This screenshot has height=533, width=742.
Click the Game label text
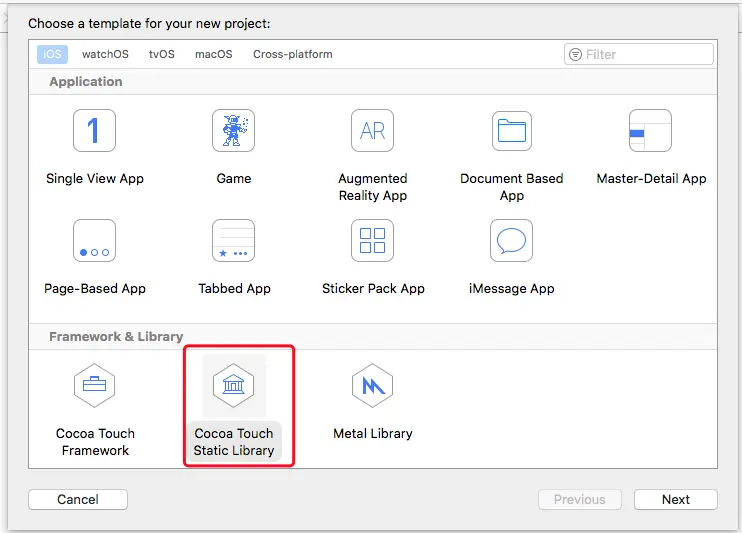pos(234,178)
